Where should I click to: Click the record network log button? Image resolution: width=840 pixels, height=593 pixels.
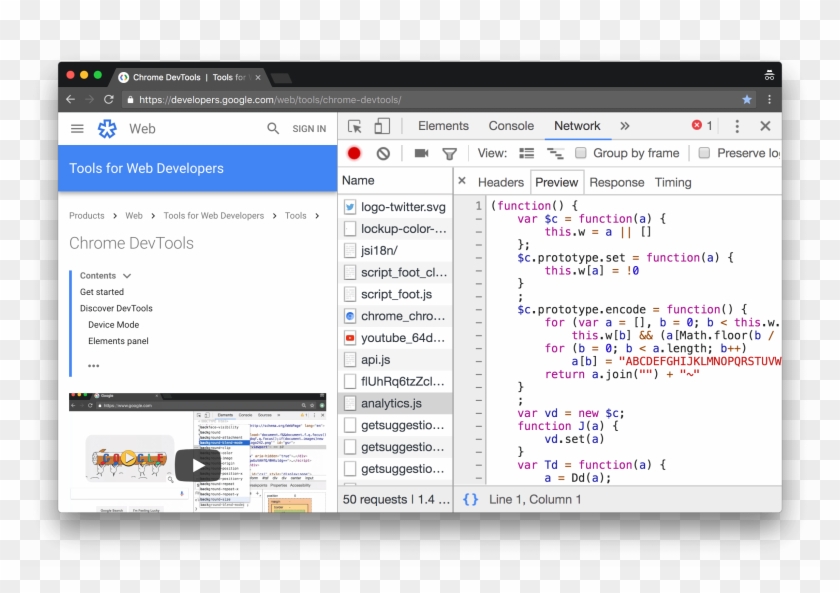click(354, 153)
